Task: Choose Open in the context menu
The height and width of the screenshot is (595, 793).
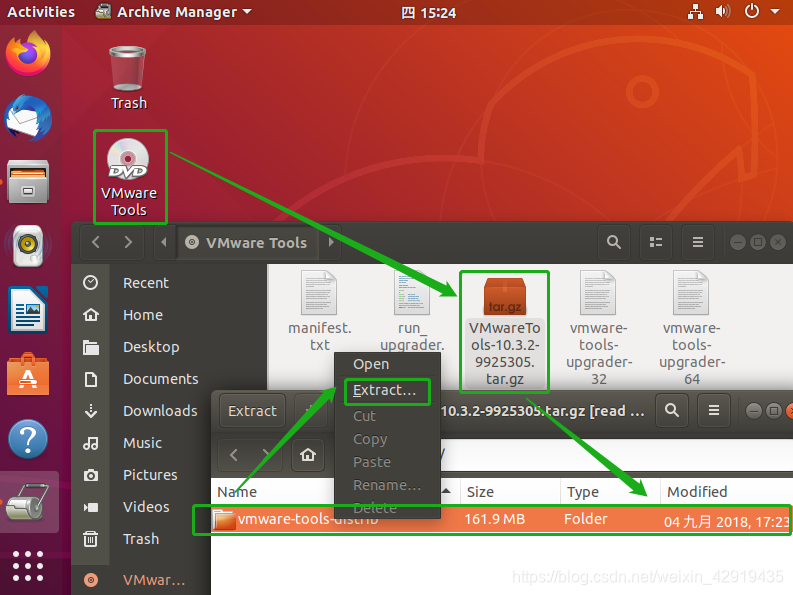Action: click(x=387, y=364)
